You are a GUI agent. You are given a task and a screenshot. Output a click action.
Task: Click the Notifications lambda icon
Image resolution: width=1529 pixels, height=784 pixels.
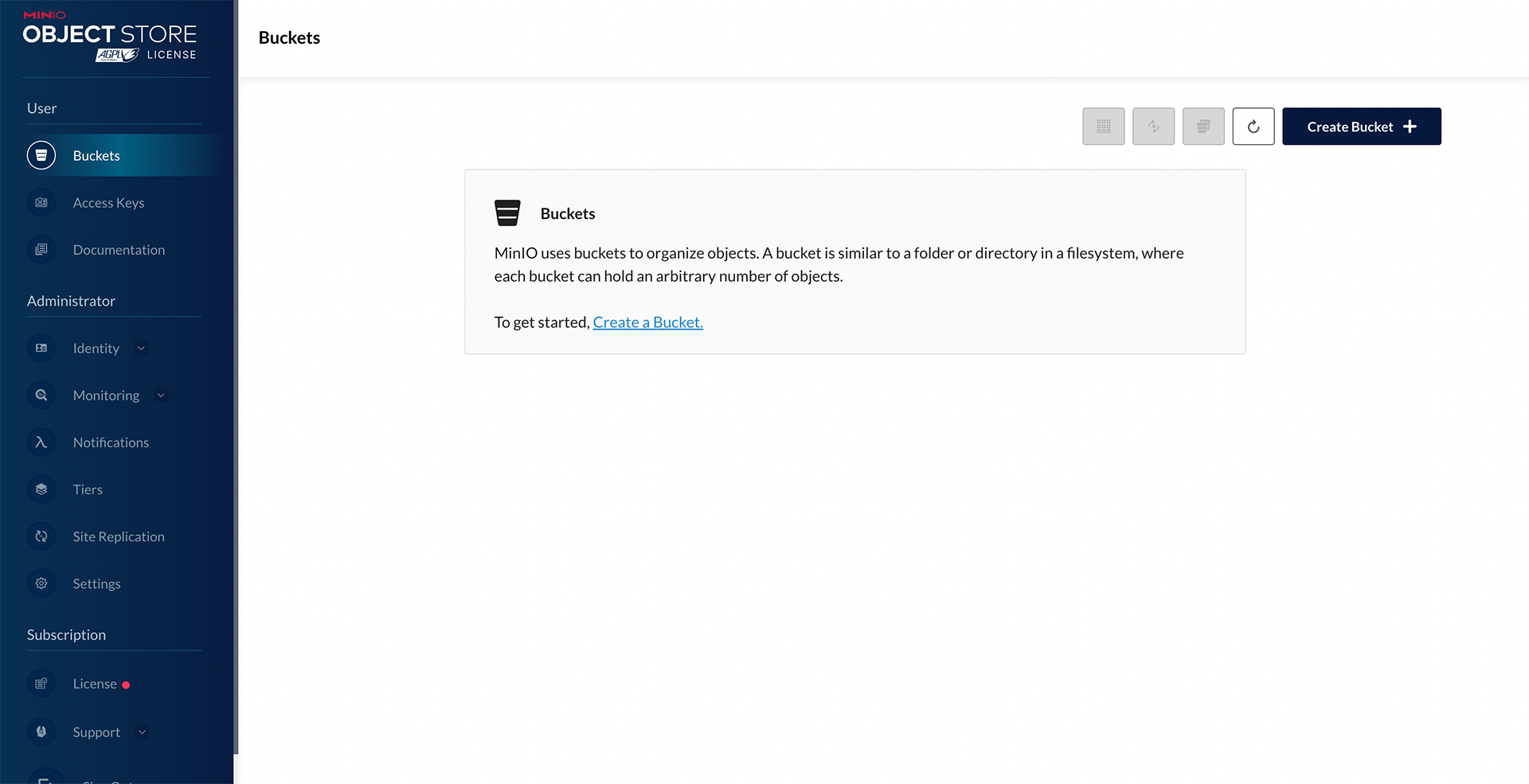pyautogui.click(x=41, y=443)
